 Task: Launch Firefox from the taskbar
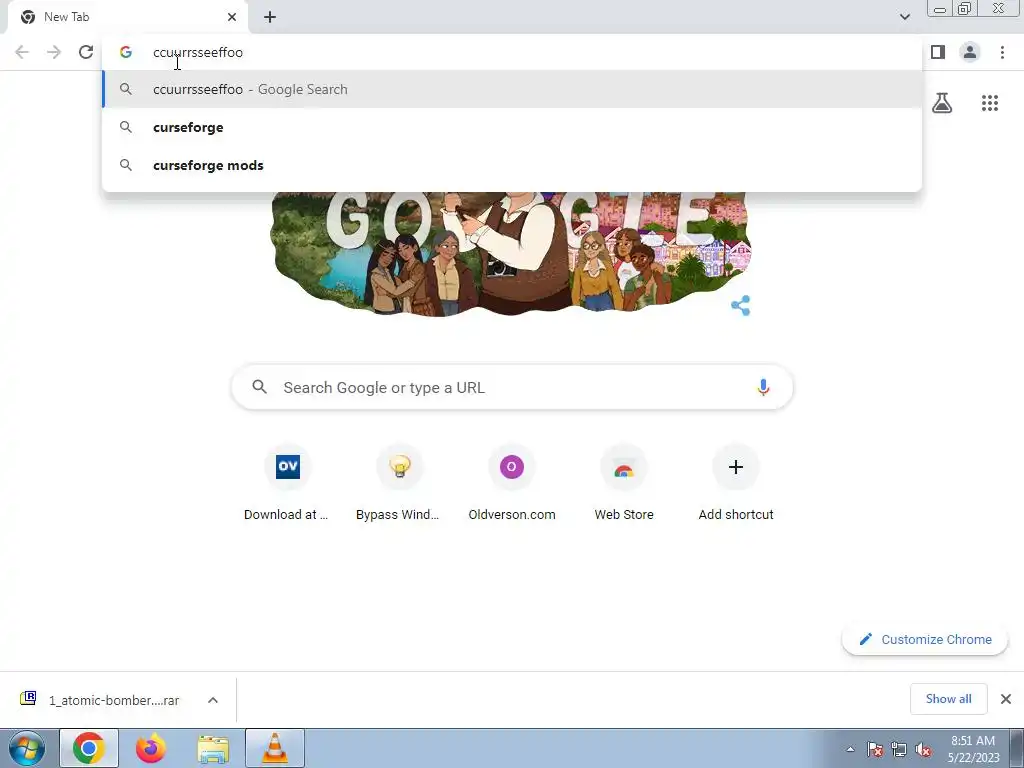pyautogui.click(x=151, y=748)
